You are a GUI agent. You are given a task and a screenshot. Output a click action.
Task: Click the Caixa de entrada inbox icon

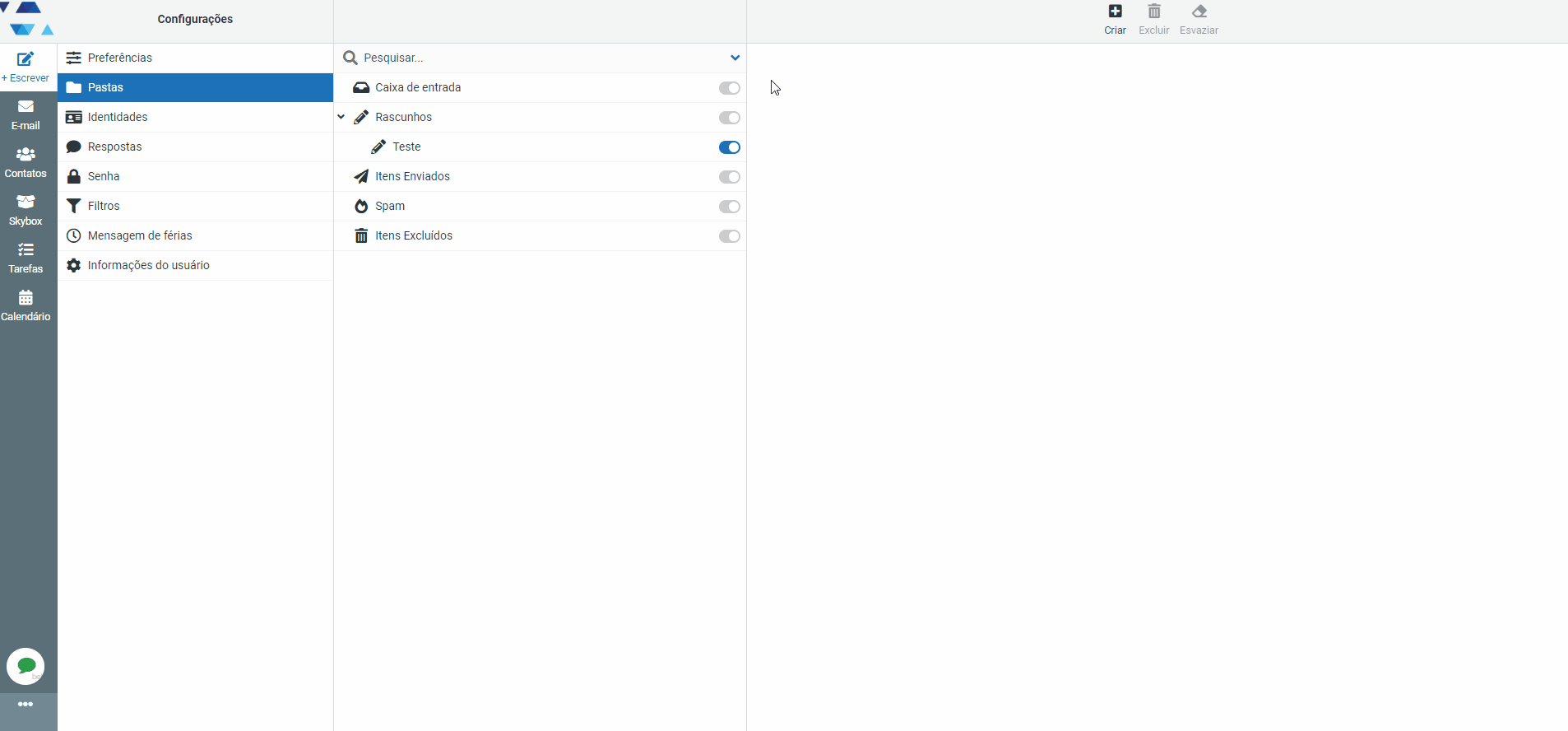(361, 87)
